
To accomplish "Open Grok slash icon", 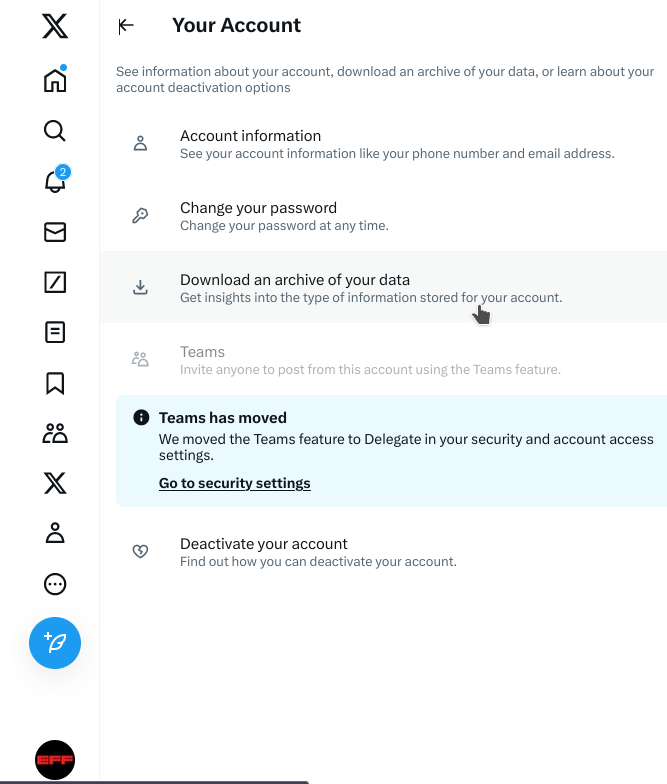I will (55, 283).
